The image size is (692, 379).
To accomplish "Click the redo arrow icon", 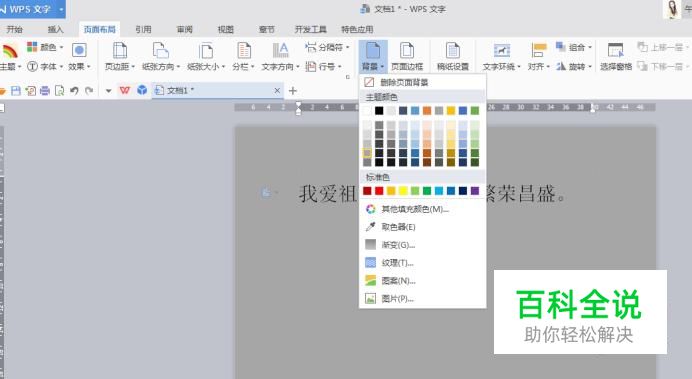I will pyautogui.click(x=89, y=91).
